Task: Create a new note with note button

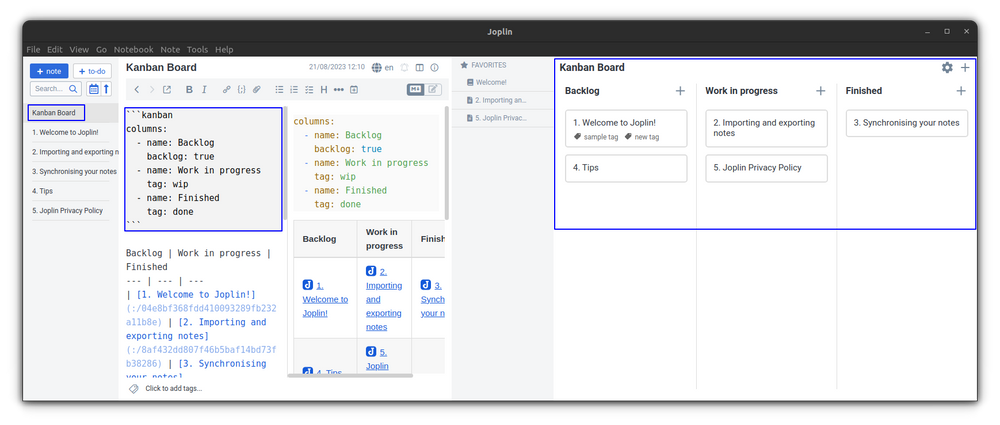Action: click(x=49, y=71)
